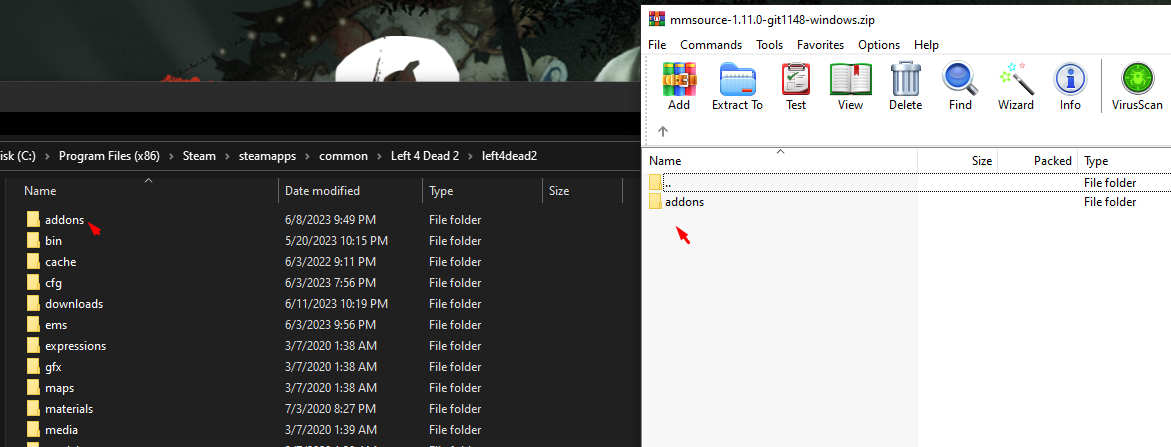Image resolution: width=1171 pixels, height=447 pixels.
Task: Open the Help menu
Action: pyautogui.click(x=926, y=45)
